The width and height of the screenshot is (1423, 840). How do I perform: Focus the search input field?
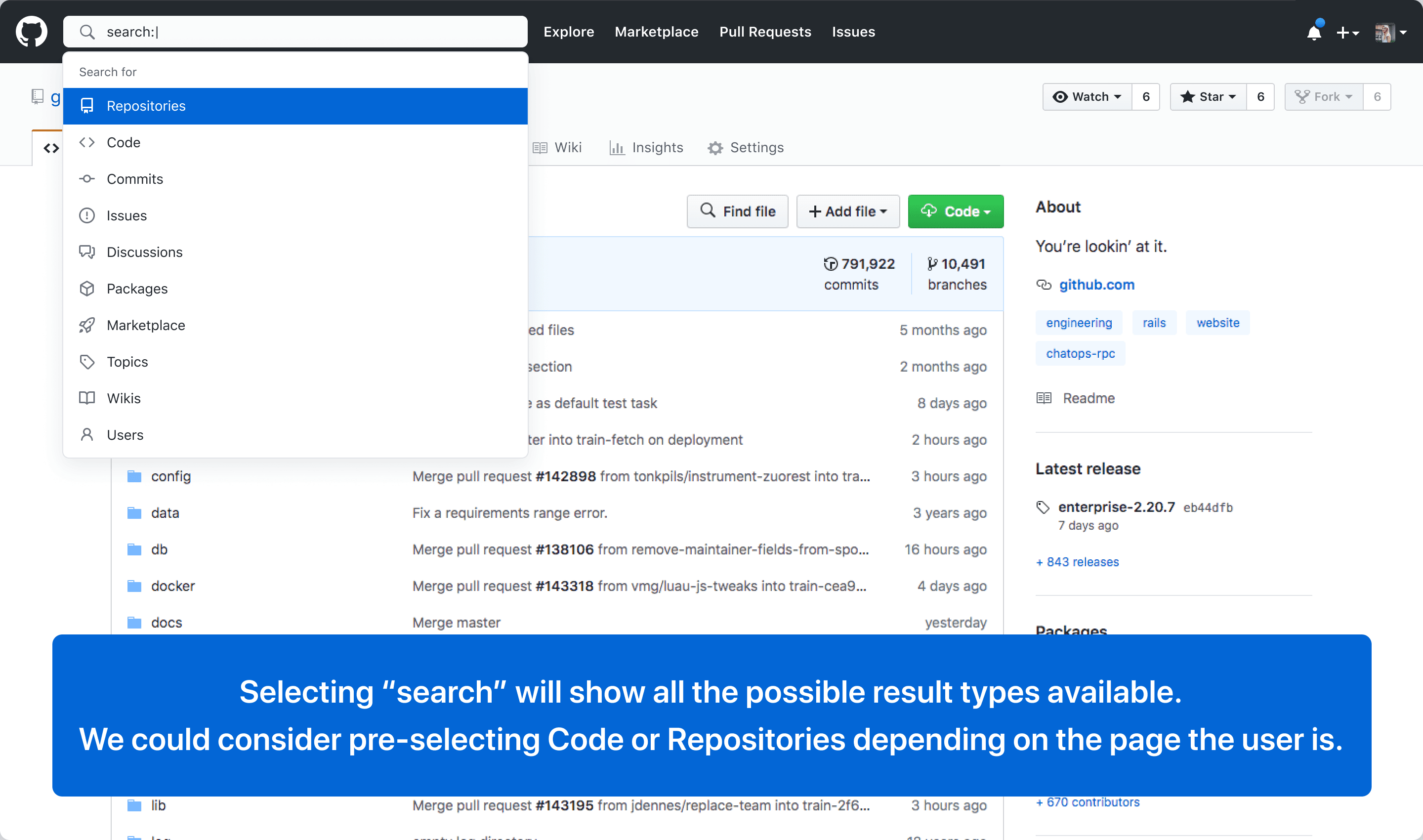coord(295,32)
